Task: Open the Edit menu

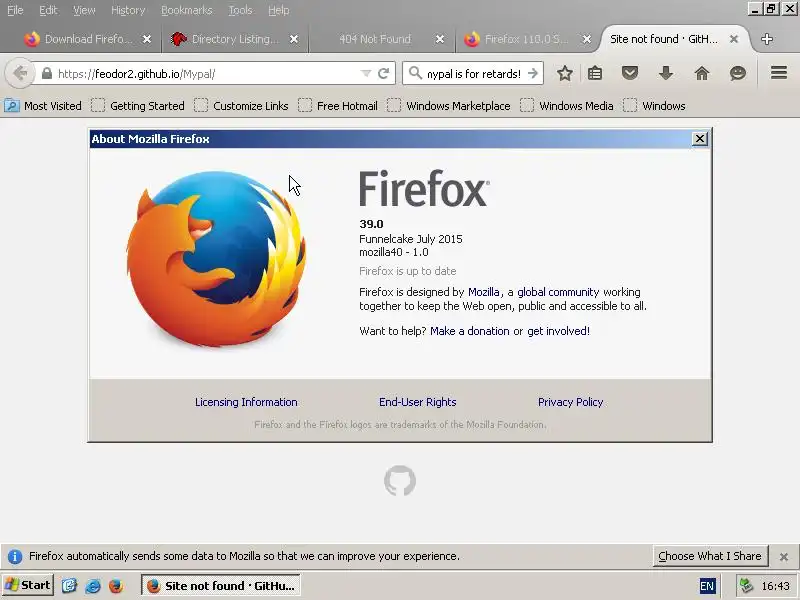Action: [48, 10]
